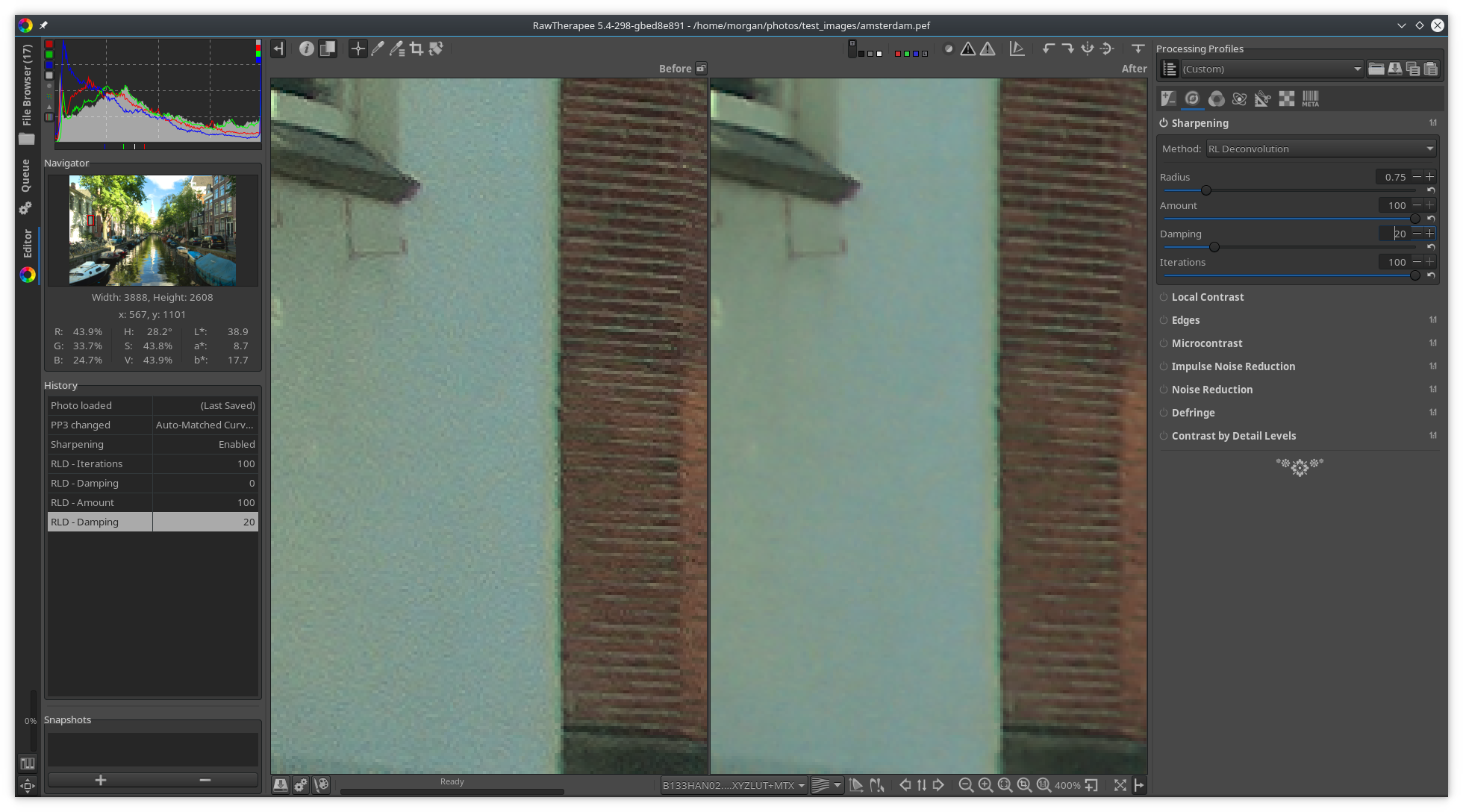Viewport: 1463px width, 812px height.
Task: Toggle before/after view icon
Action: pos(328,49)
